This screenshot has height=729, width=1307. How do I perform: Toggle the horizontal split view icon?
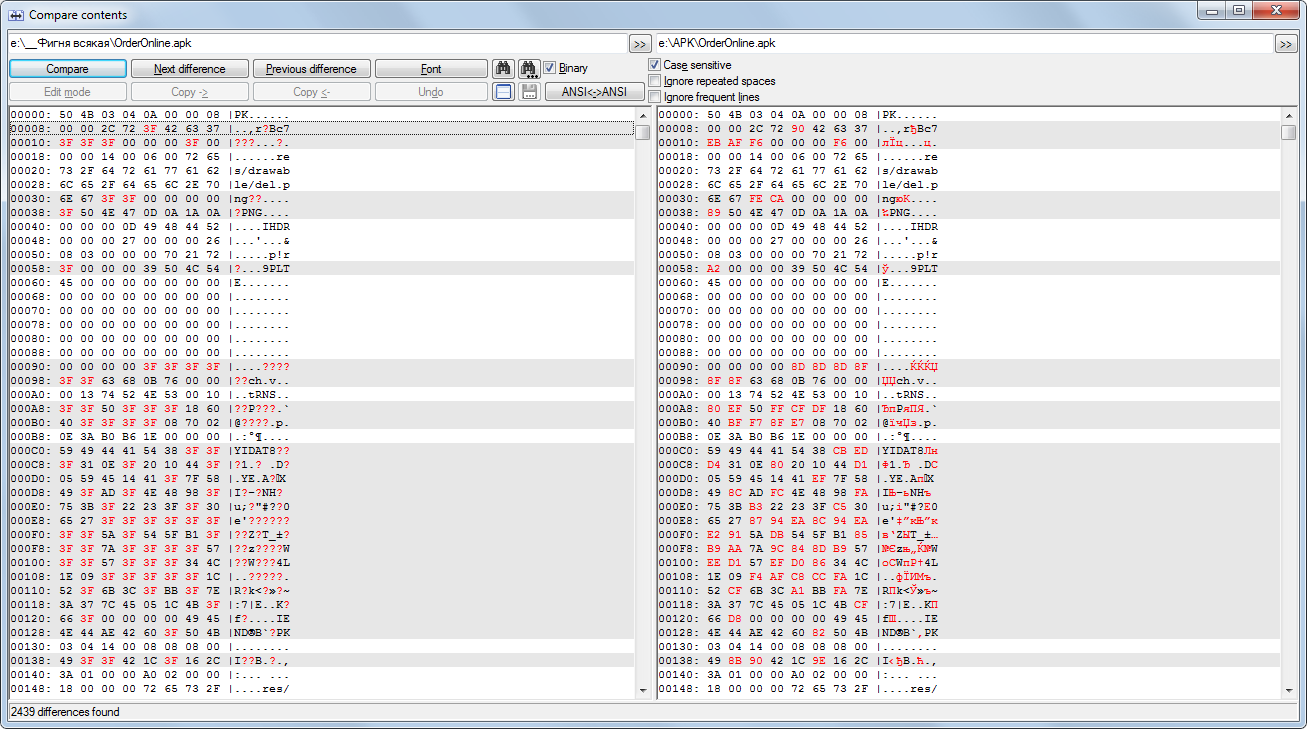coord(504,92)
